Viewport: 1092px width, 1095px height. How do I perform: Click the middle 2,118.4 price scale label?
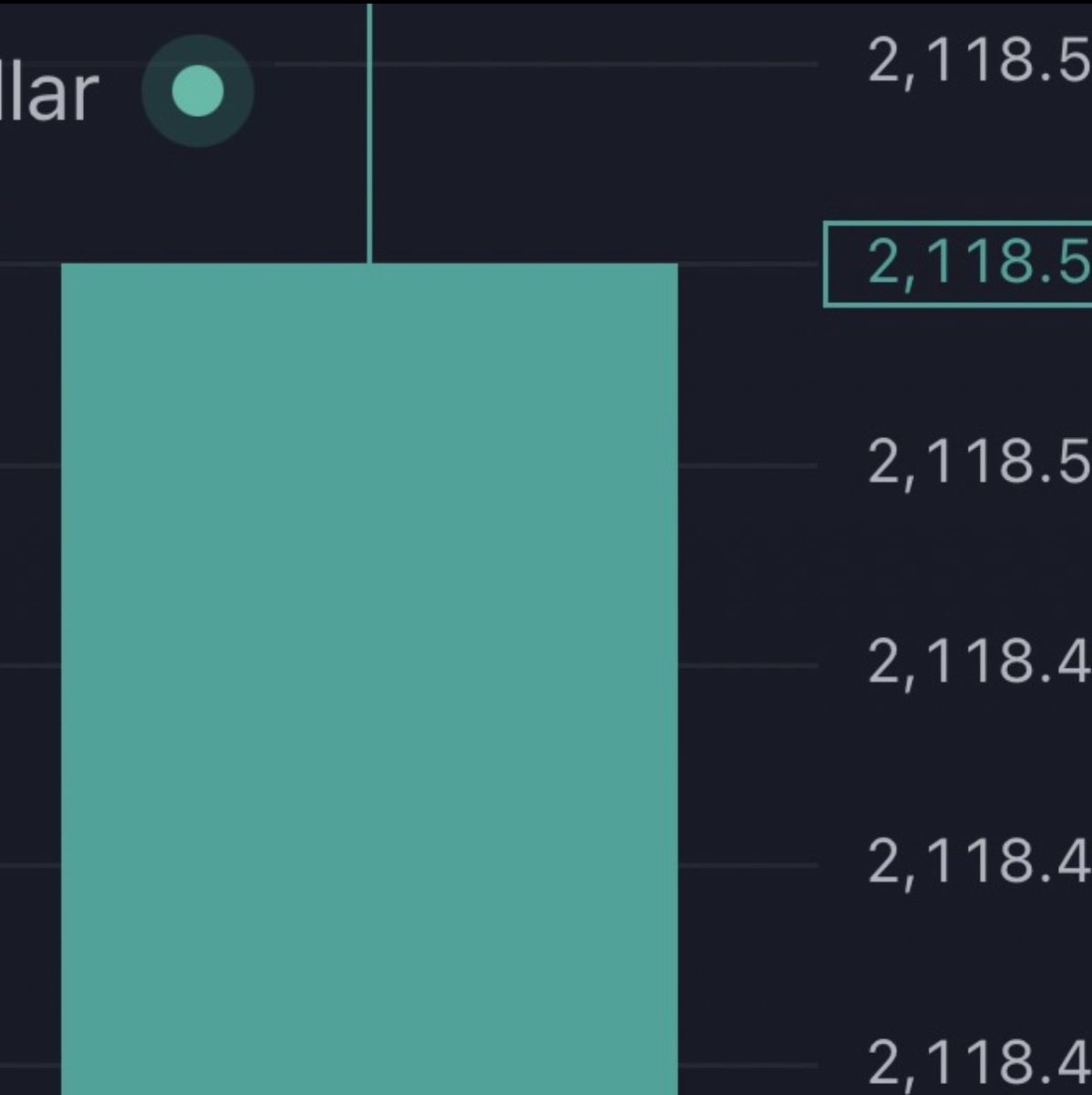(x=978, y=863)
